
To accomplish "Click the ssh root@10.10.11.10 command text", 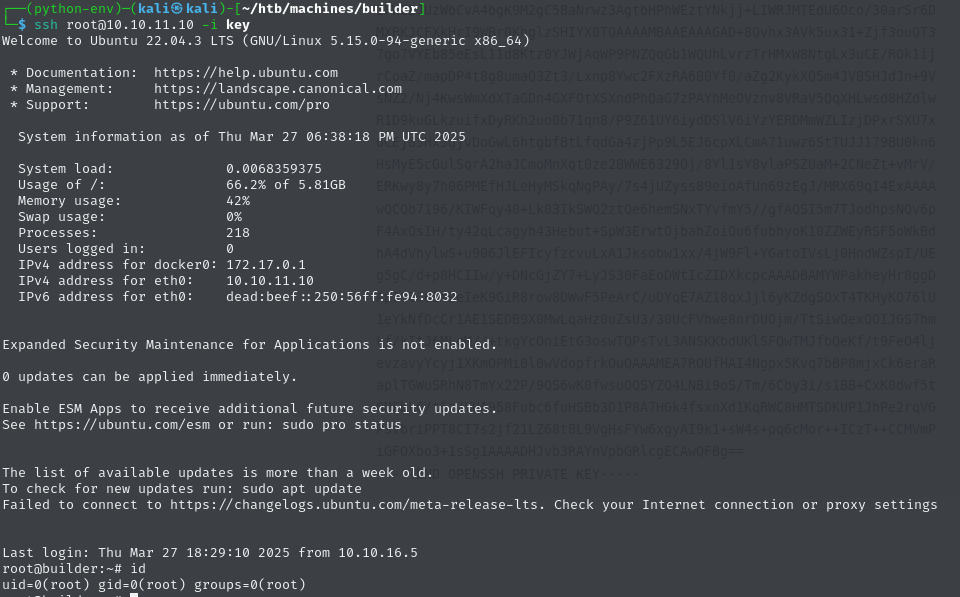I will pos(114,24).
